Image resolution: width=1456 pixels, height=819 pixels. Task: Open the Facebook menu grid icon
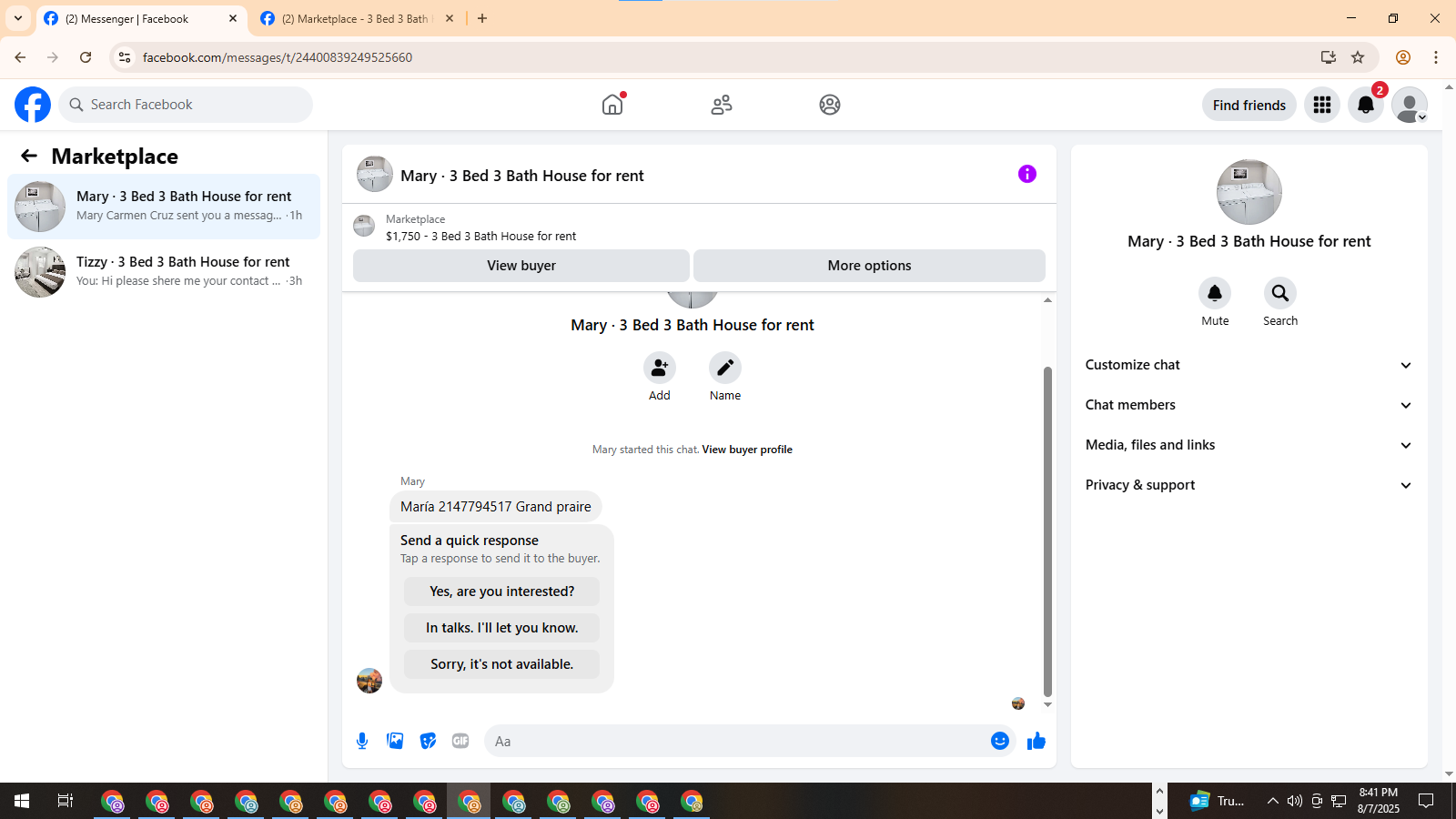(1322, 105)
